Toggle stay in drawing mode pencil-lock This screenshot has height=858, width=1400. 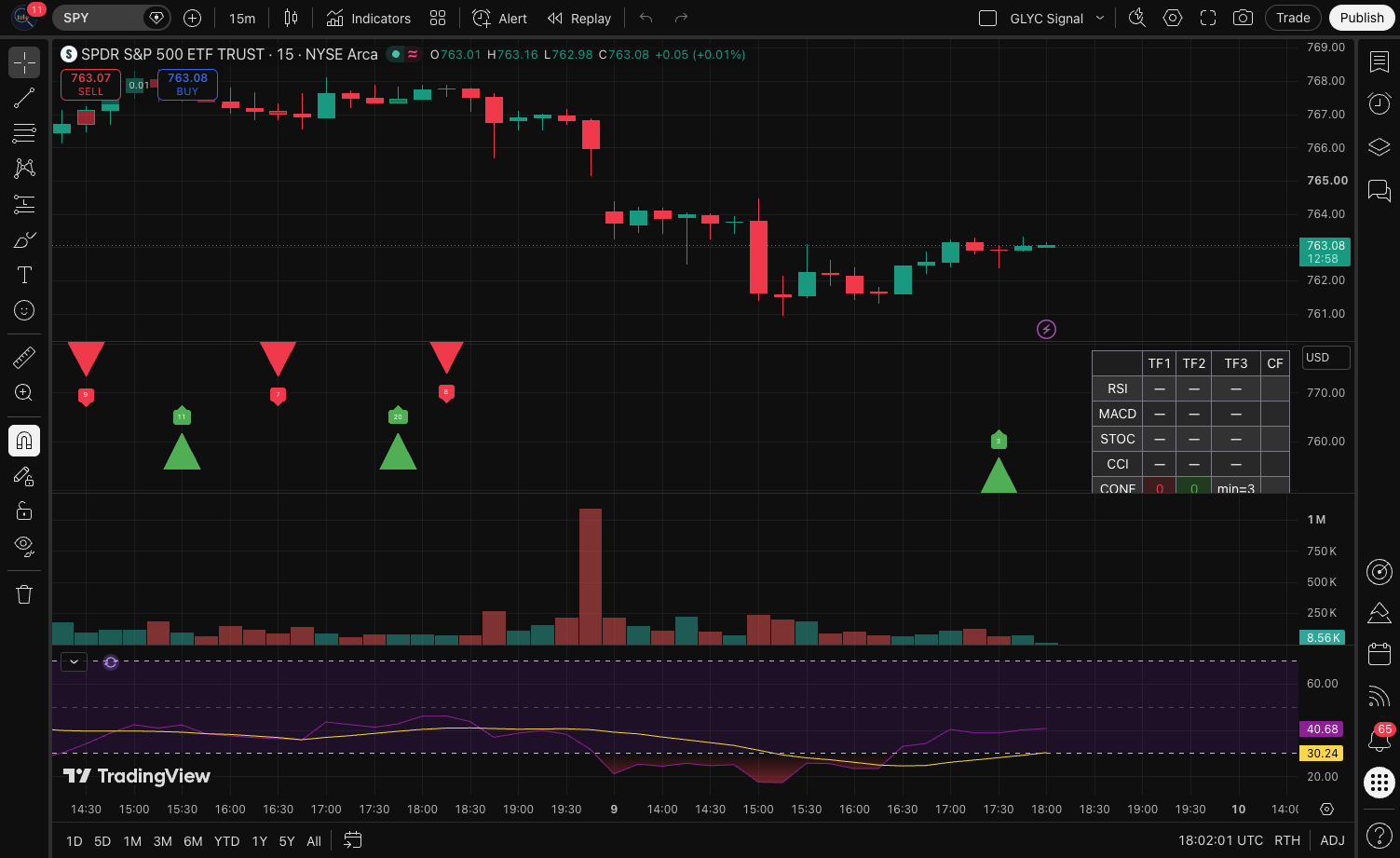pyautogui.click(x=24, y=476)
